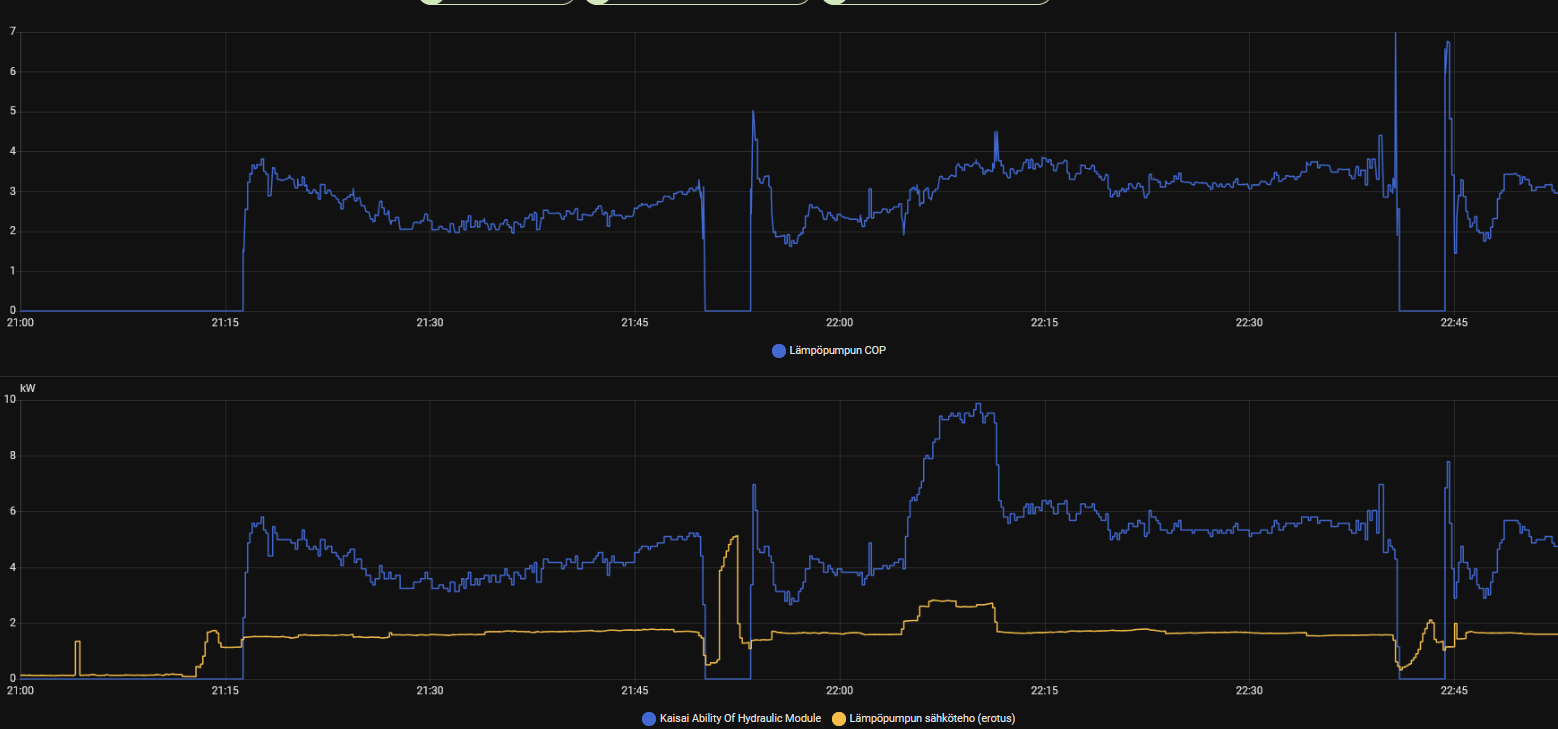This screenshot has width=1558, height=729.
Task: Click the 10 kW peak of the blue power line
Action: [x=979, y=405]
